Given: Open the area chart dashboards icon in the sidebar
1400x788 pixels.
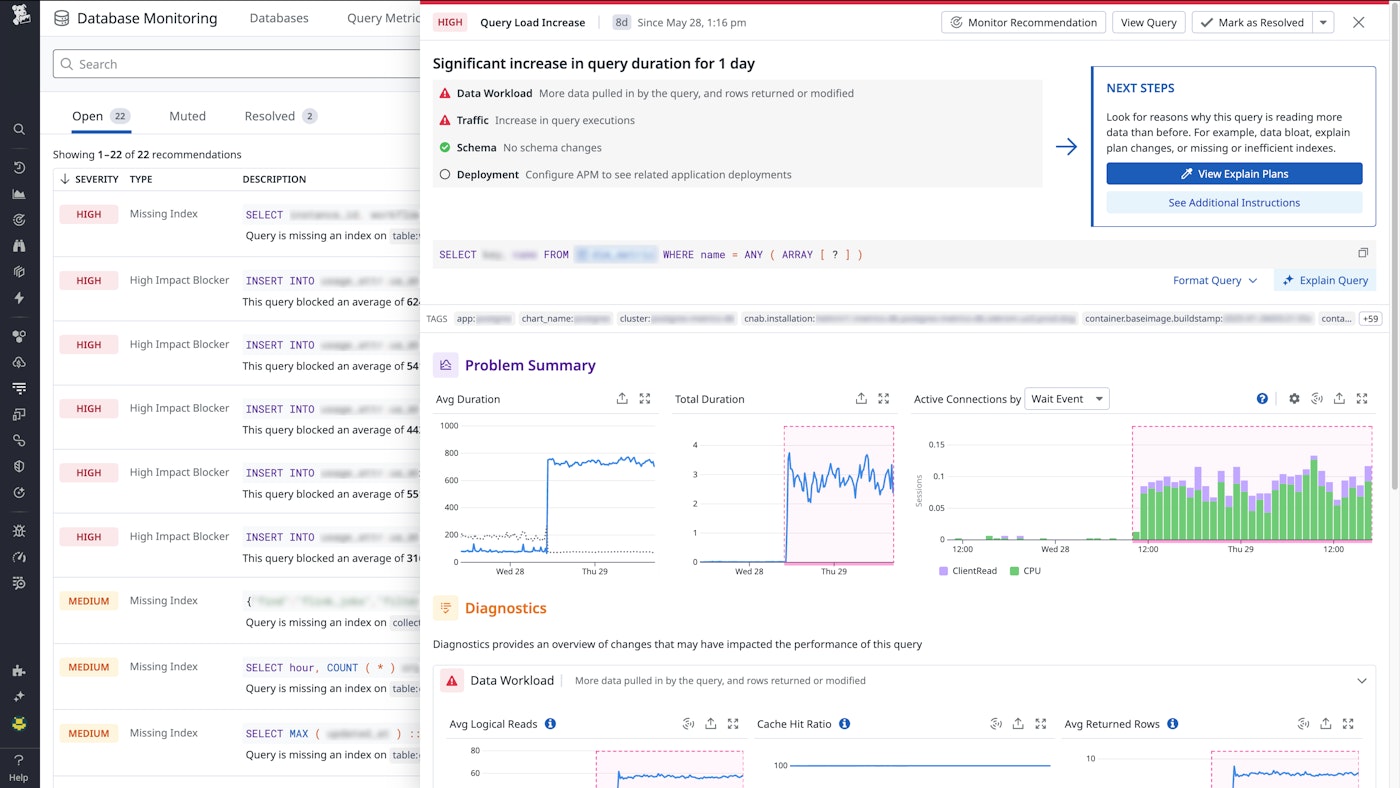Looking at the screenshot, I should click(x=19, y=194).
